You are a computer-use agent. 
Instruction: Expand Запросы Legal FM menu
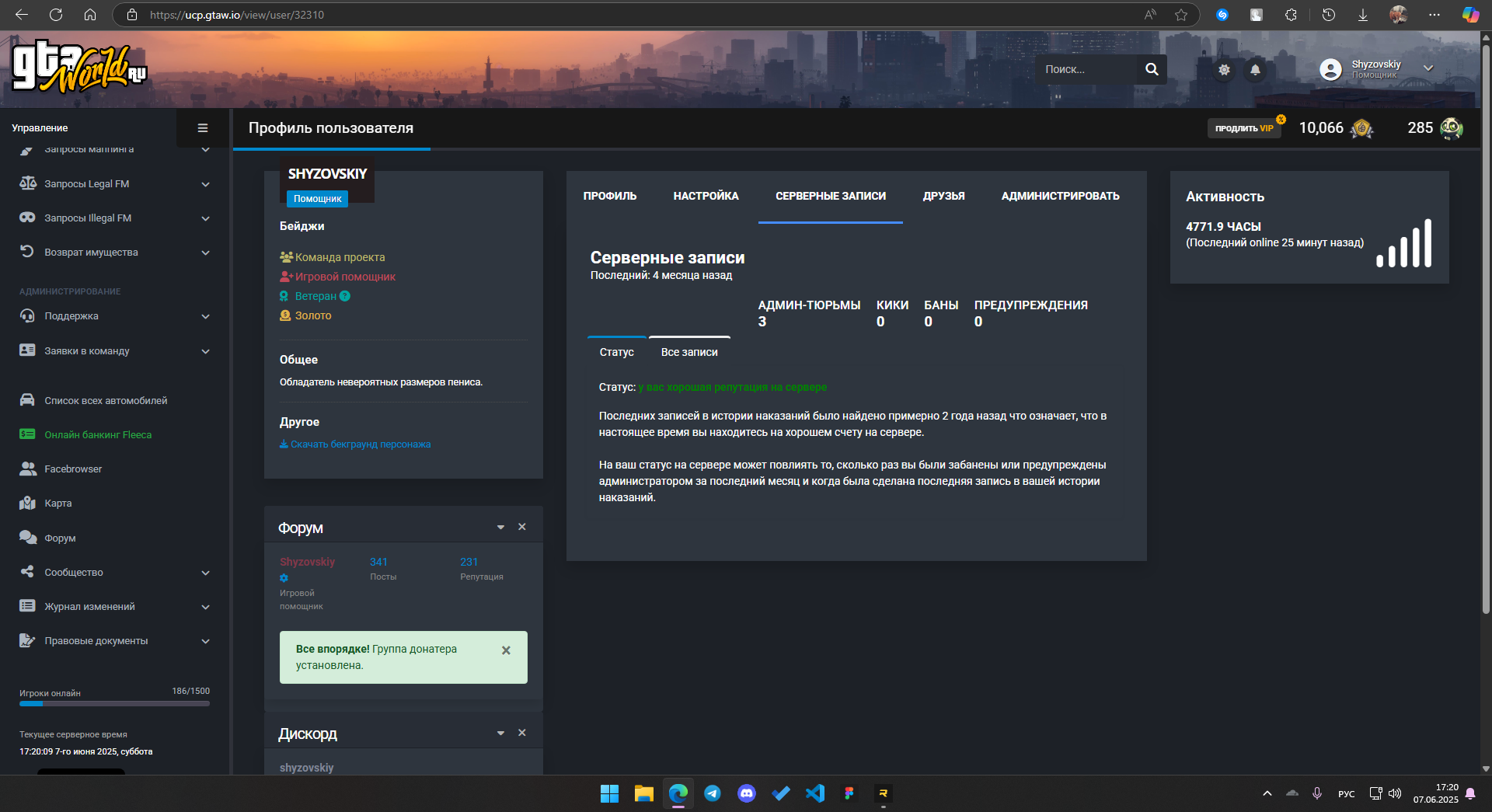click(205, 184)
